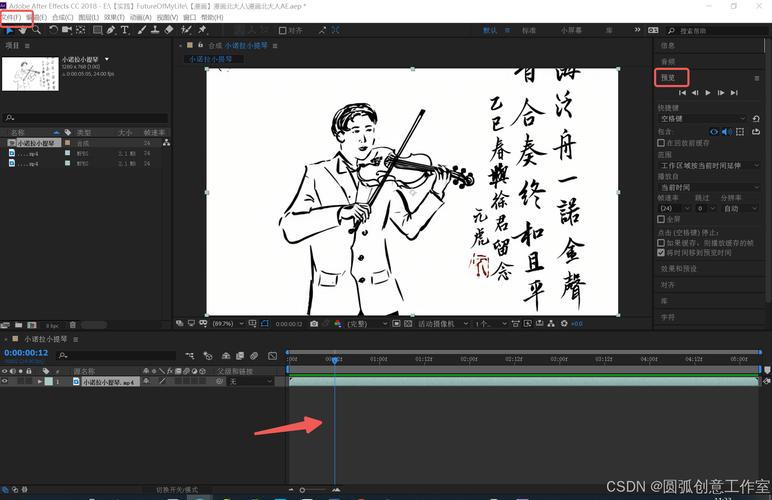
Task: Click the composition flowchart icon in viewer bar
Action: [x=551, y=324]
